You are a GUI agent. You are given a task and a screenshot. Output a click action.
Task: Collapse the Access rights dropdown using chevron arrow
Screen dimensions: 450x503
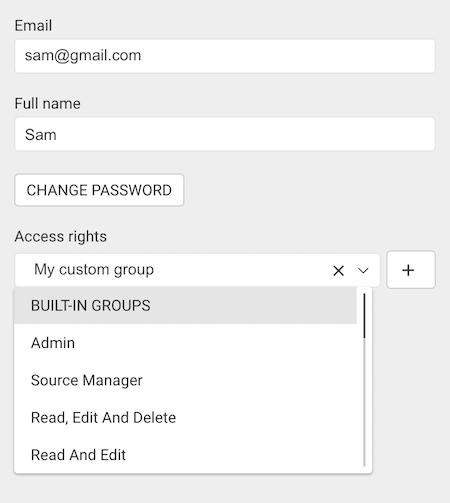[x=363, y=270]
